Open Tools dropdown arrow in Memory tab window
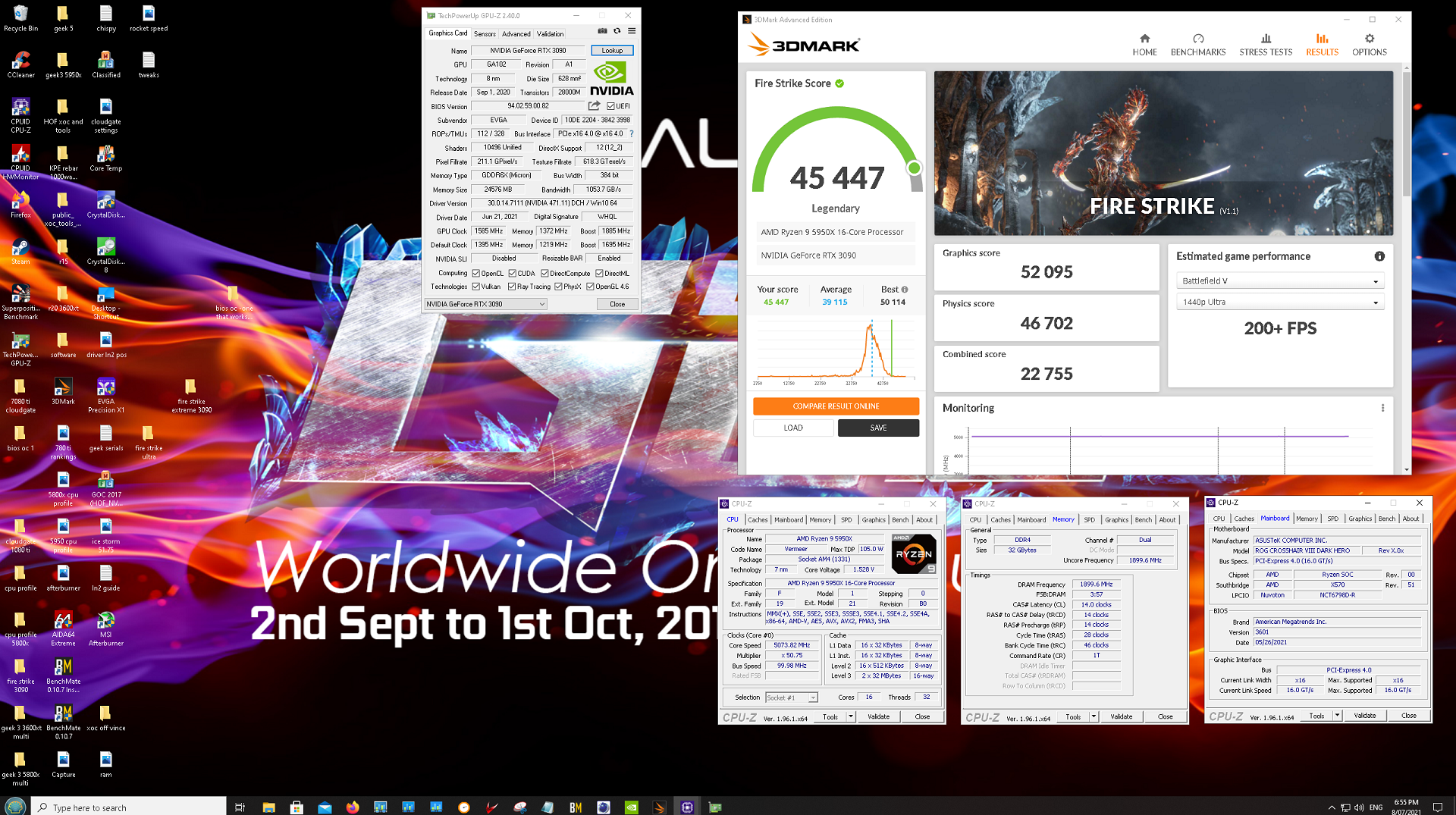Viewport: 1456px width, 815px height. coord(1094,716)
